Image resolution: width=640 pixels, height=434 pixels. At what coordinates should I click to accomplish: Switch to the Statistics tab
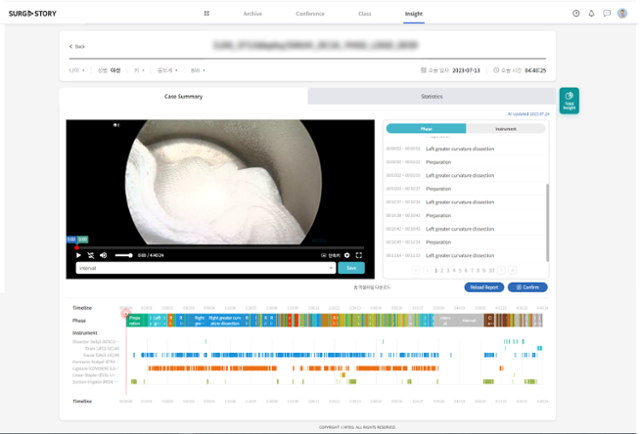point(431,96)
